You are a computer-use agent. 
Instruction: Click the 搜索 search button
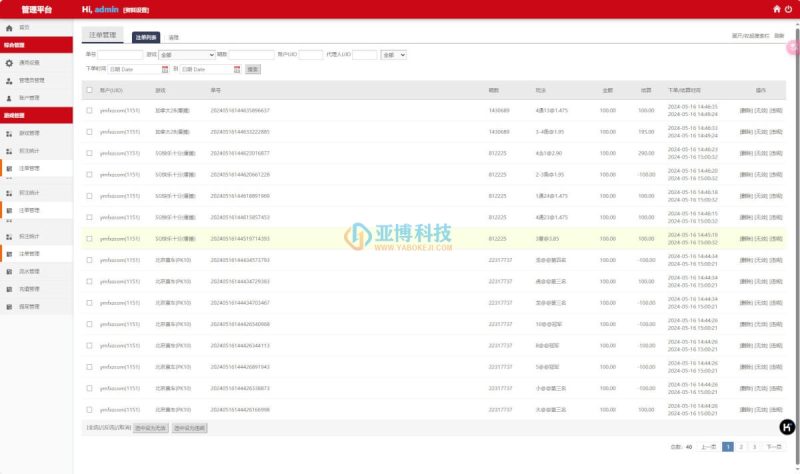253,69
